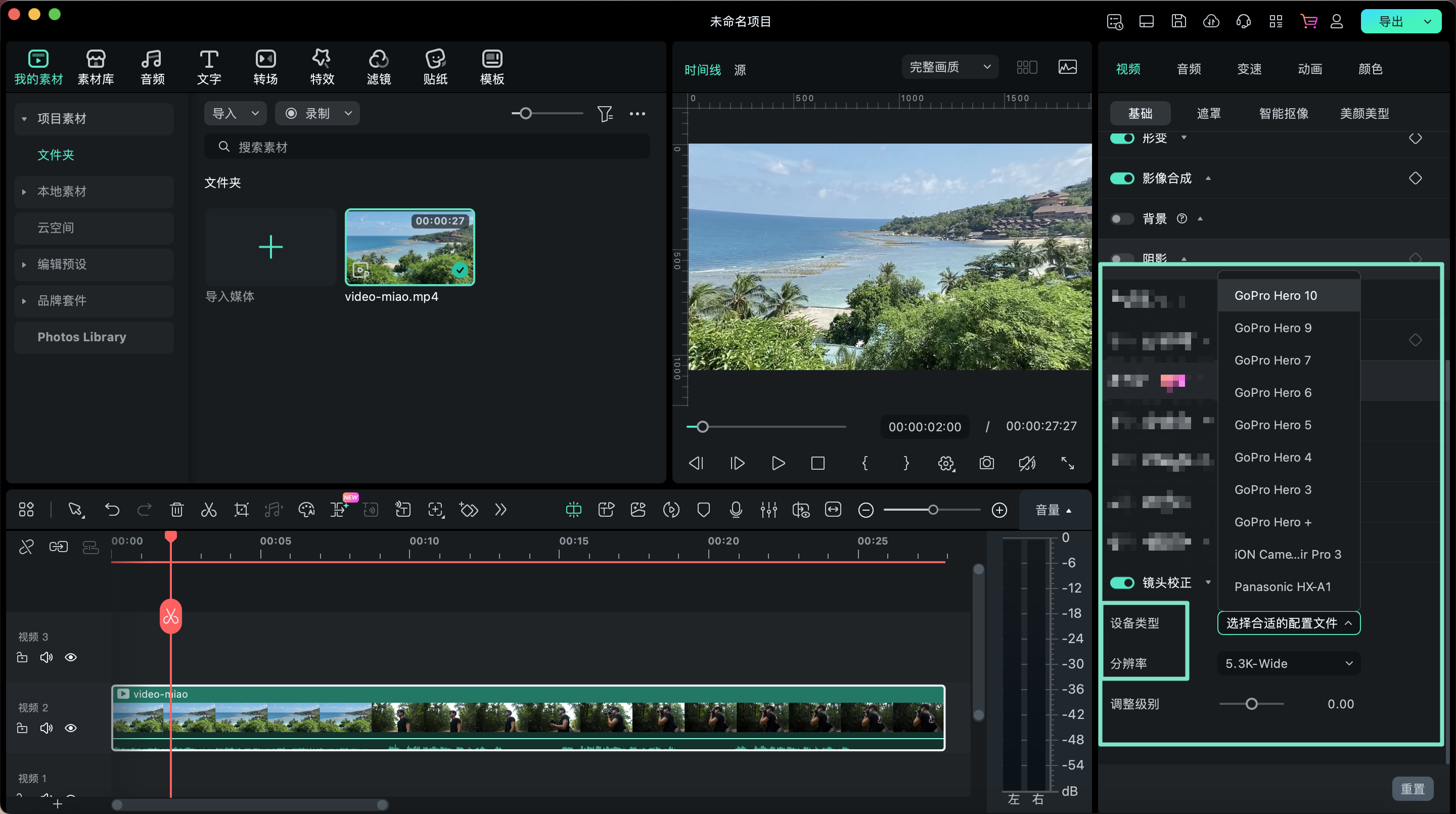The height and width of the screenshot is (814, 1456).
Task: Open the Stickers (贴纸) library icon
Action: [435, 66]
